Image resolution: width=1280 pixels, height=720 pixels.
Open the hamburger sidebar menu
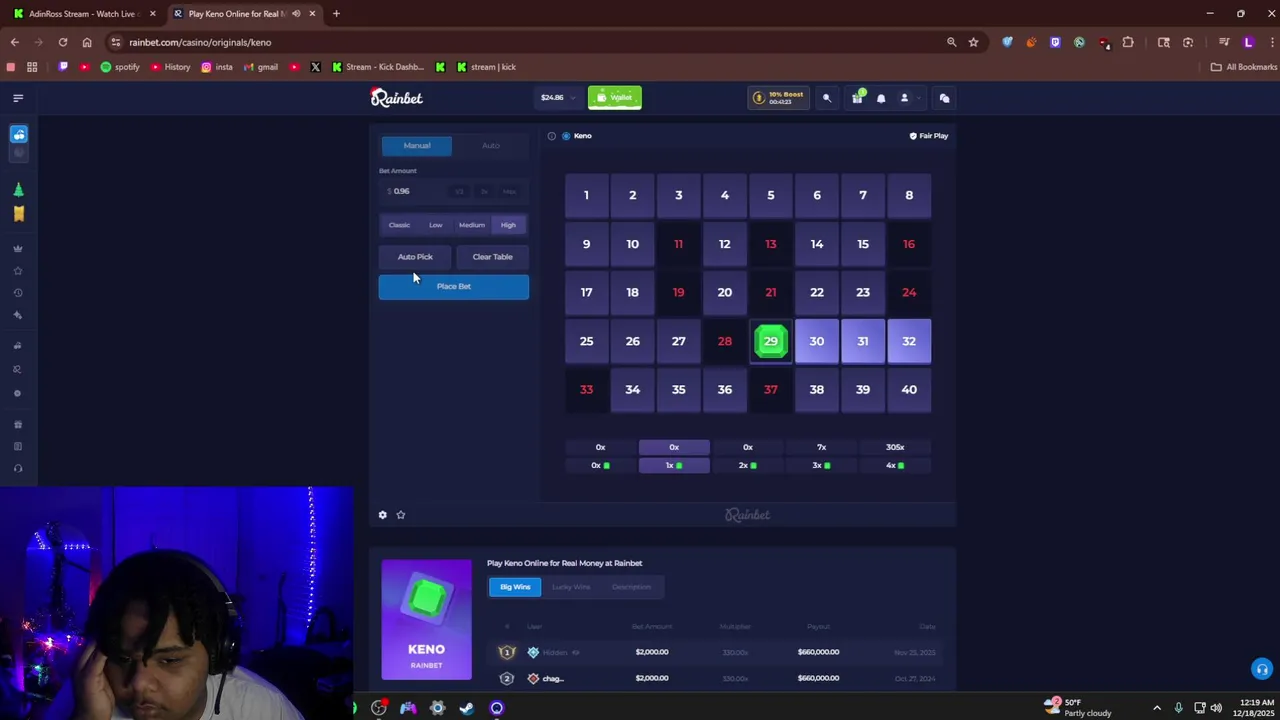18,98
